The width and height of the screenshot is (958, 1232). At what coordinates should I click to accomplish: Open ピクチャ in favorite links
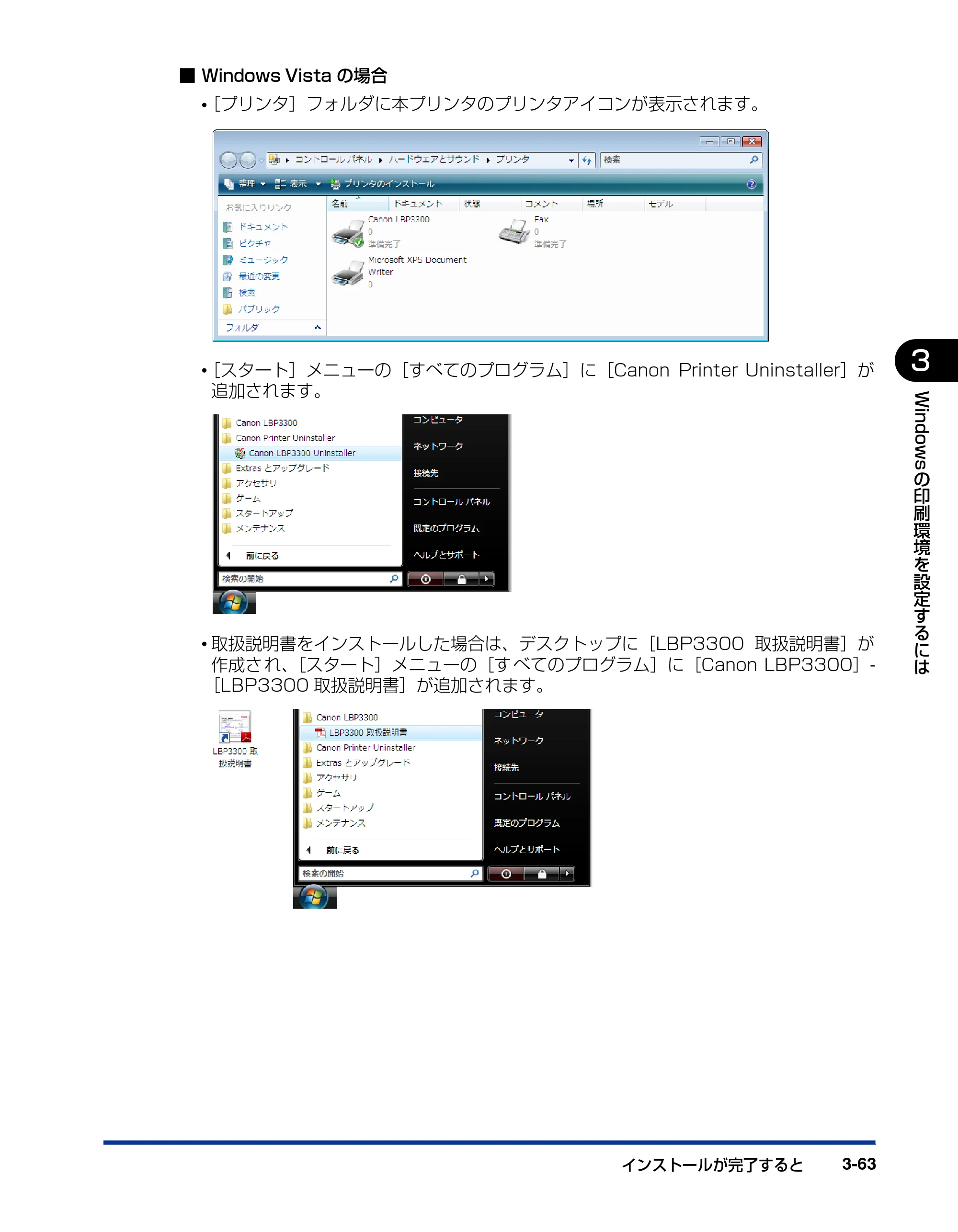pyautogui.click(x=254, y=243)
